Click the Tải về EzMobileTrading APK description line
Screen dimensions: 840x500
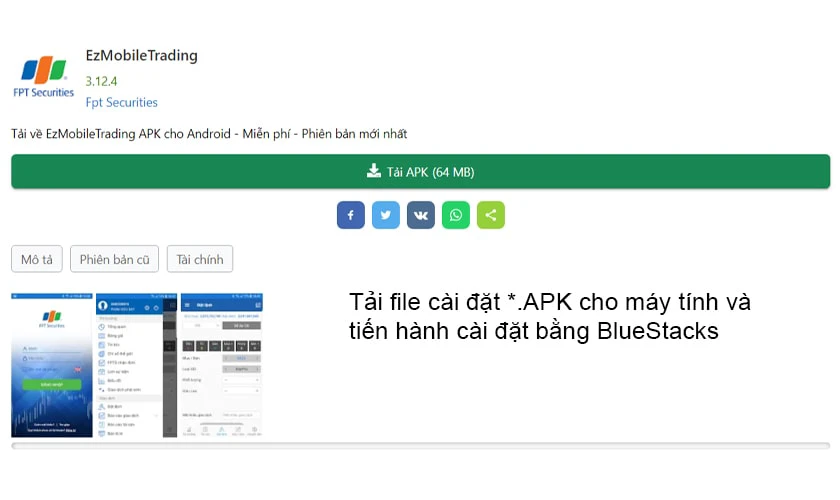[x=209, y=133]
